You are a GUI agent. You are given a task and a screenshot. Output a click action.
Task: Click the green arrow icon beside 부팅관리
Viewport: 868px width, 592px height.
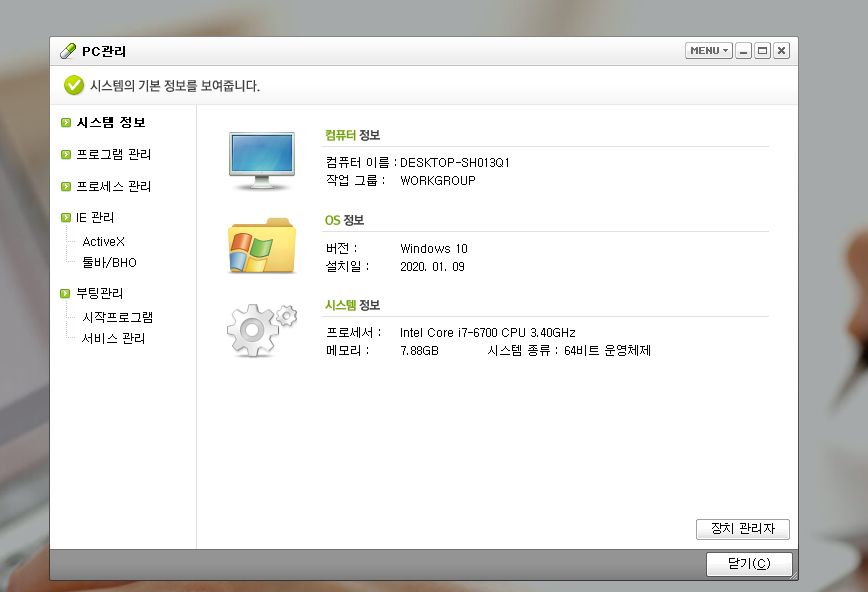tap(65, 293)
